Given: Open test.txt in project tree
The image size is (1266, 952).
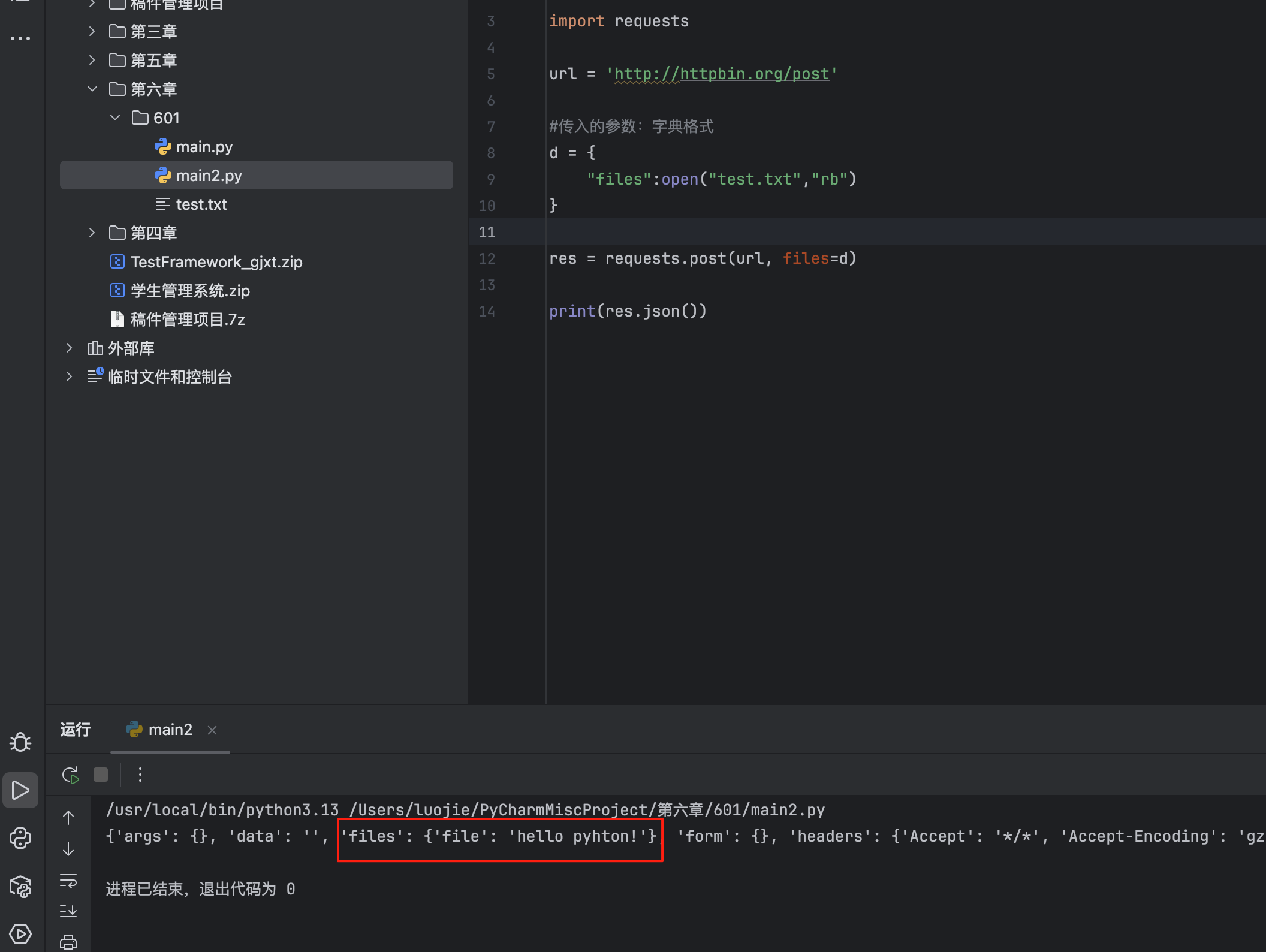Looking at the screenshot, I should point(201,204).
